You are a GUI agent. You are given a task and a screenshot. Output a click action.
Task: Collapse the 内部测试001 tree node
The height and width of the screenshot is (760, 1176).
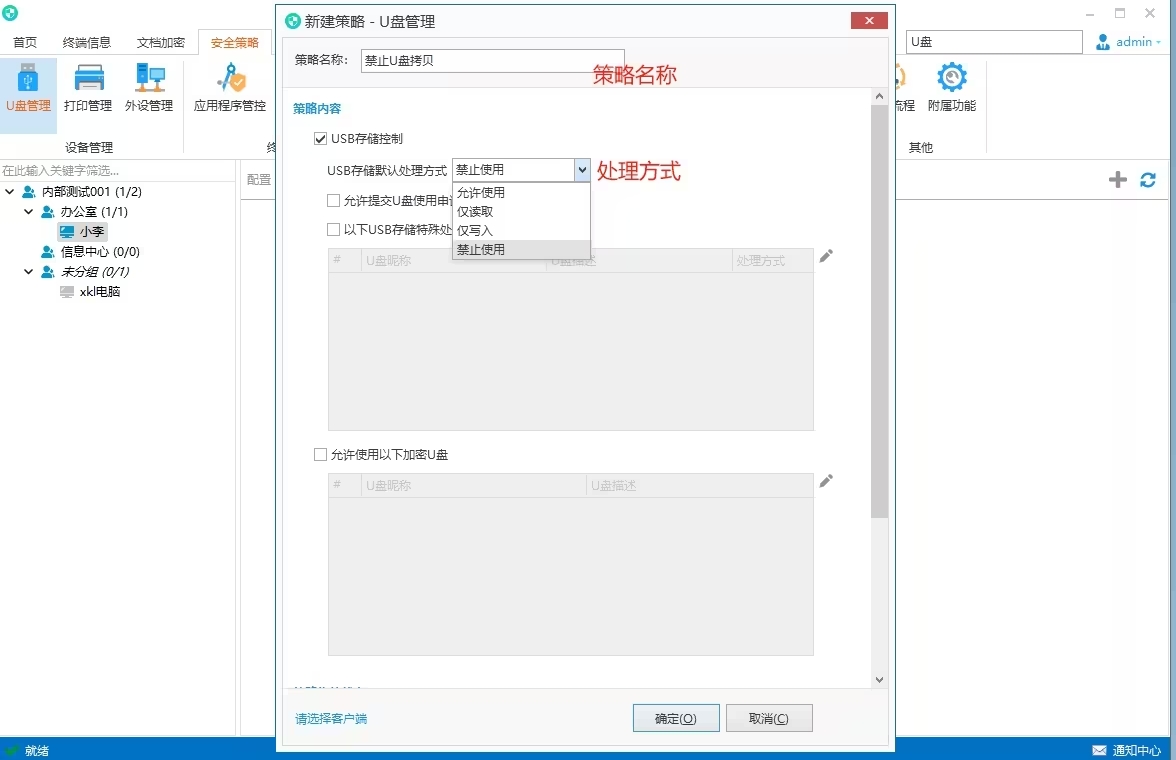click(10, 192)
